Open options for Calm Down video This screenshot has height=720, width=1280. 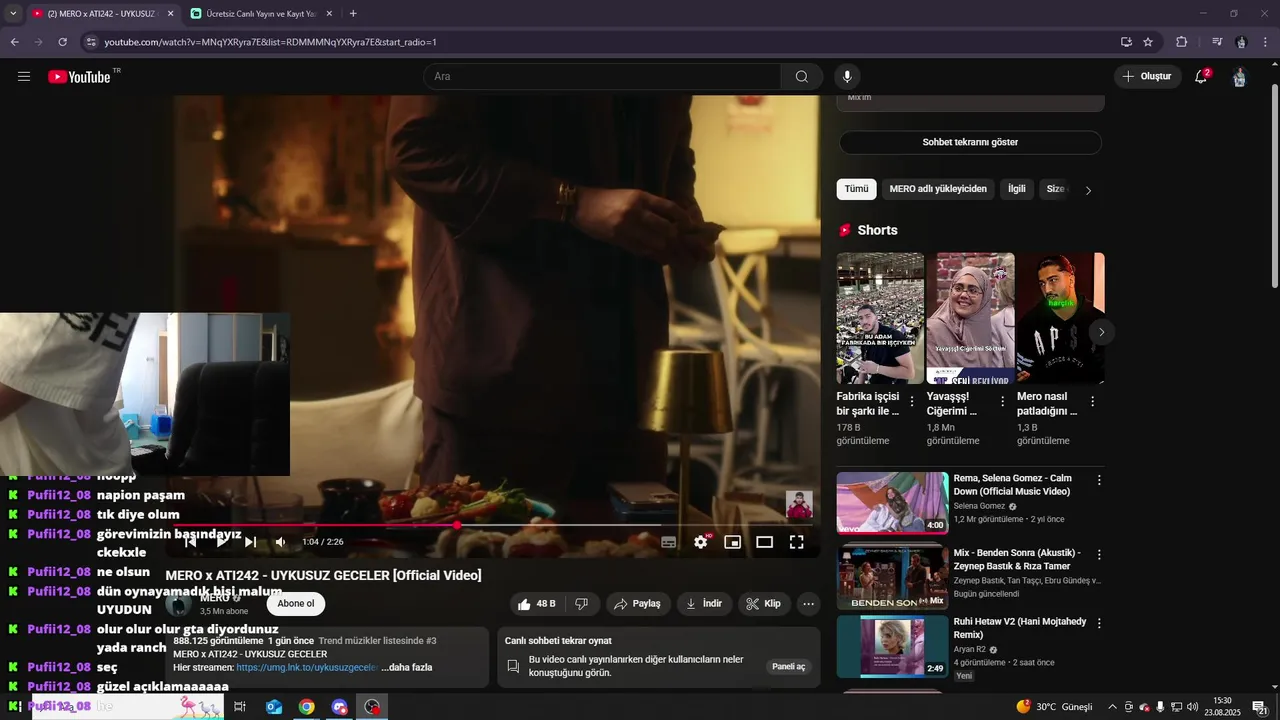pos(1099,480)
